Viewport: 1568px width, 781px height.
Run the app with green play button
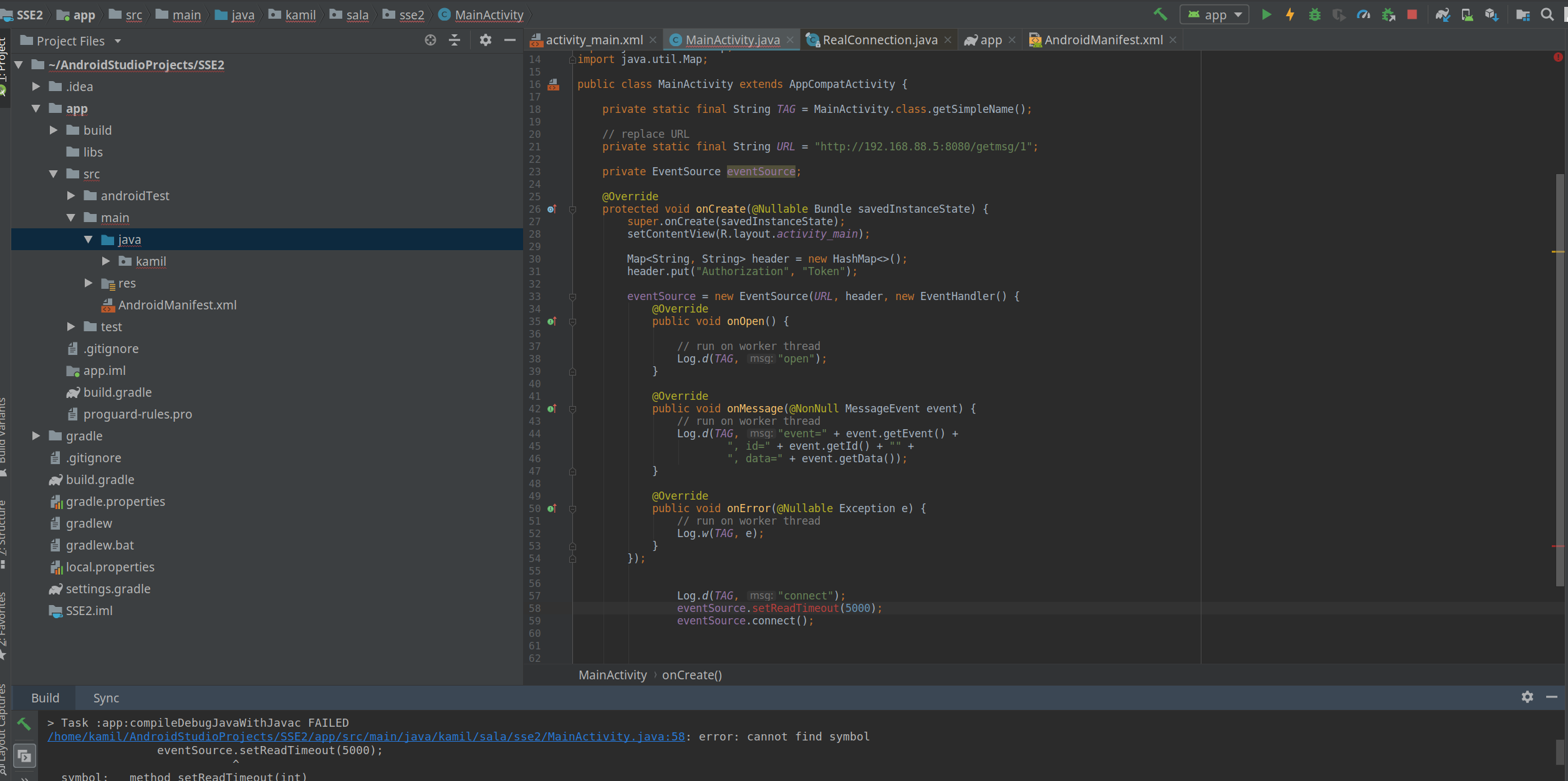(1266, 14)
